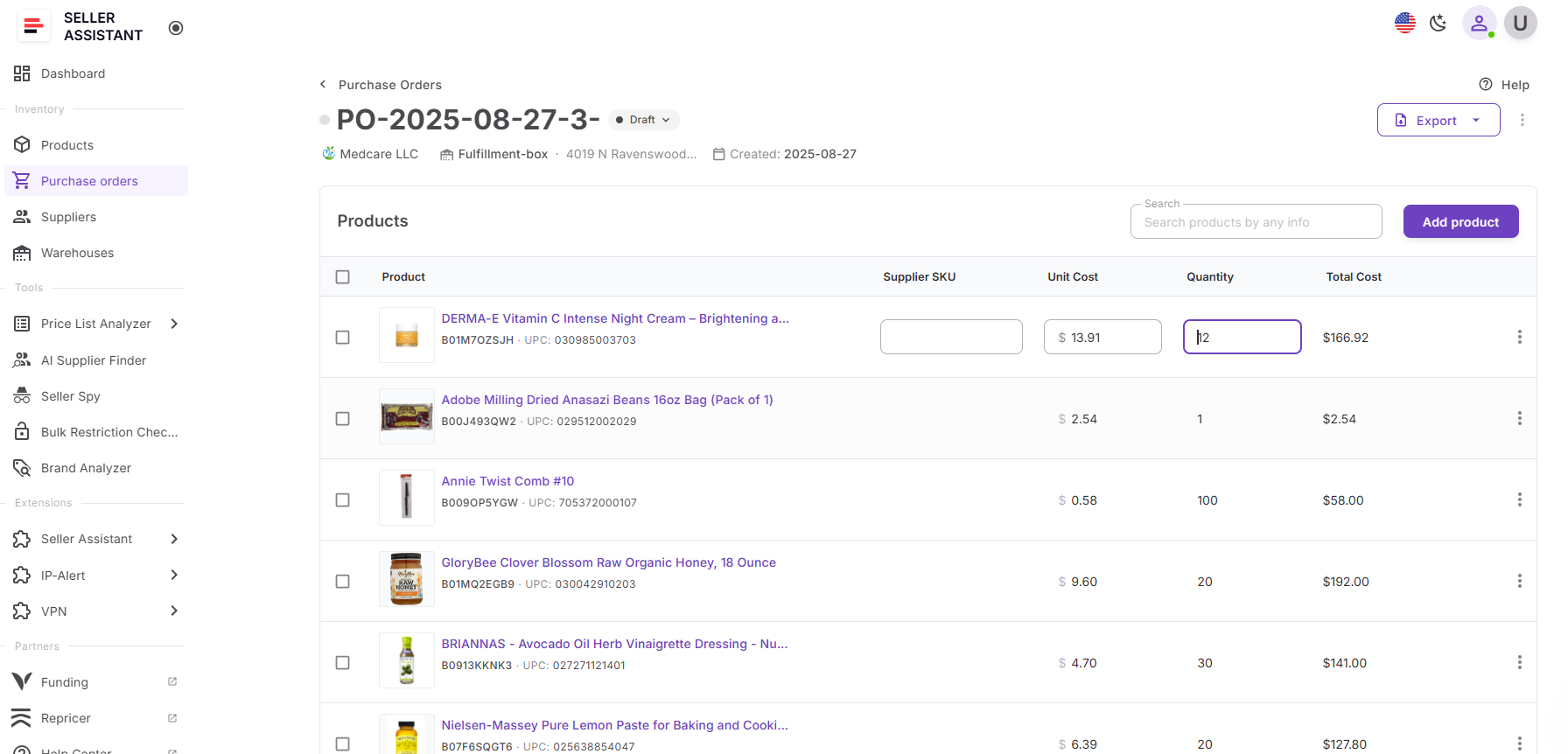The width and height of the screenshot is (1568, 754).
Task: Open Help question mark icon
Action: (x=1486, y=85)
